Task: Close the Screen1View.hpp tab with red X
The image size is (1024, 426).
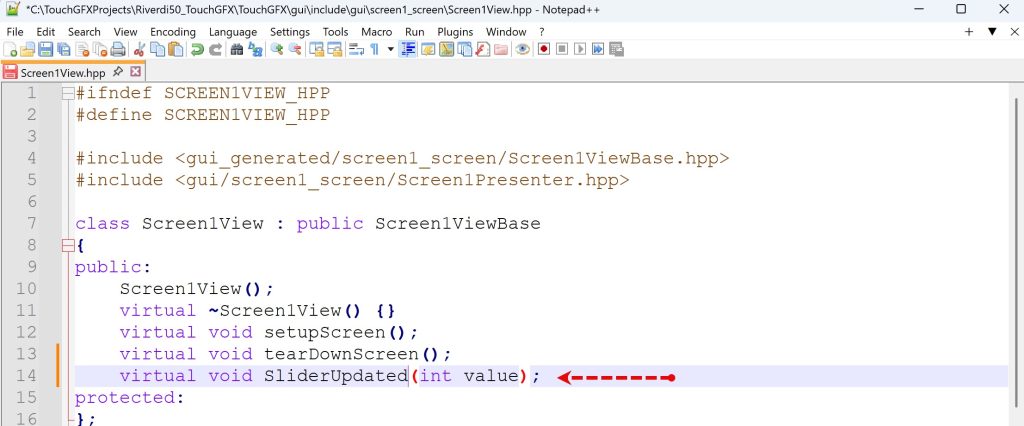Action: [x=135, y=72]
